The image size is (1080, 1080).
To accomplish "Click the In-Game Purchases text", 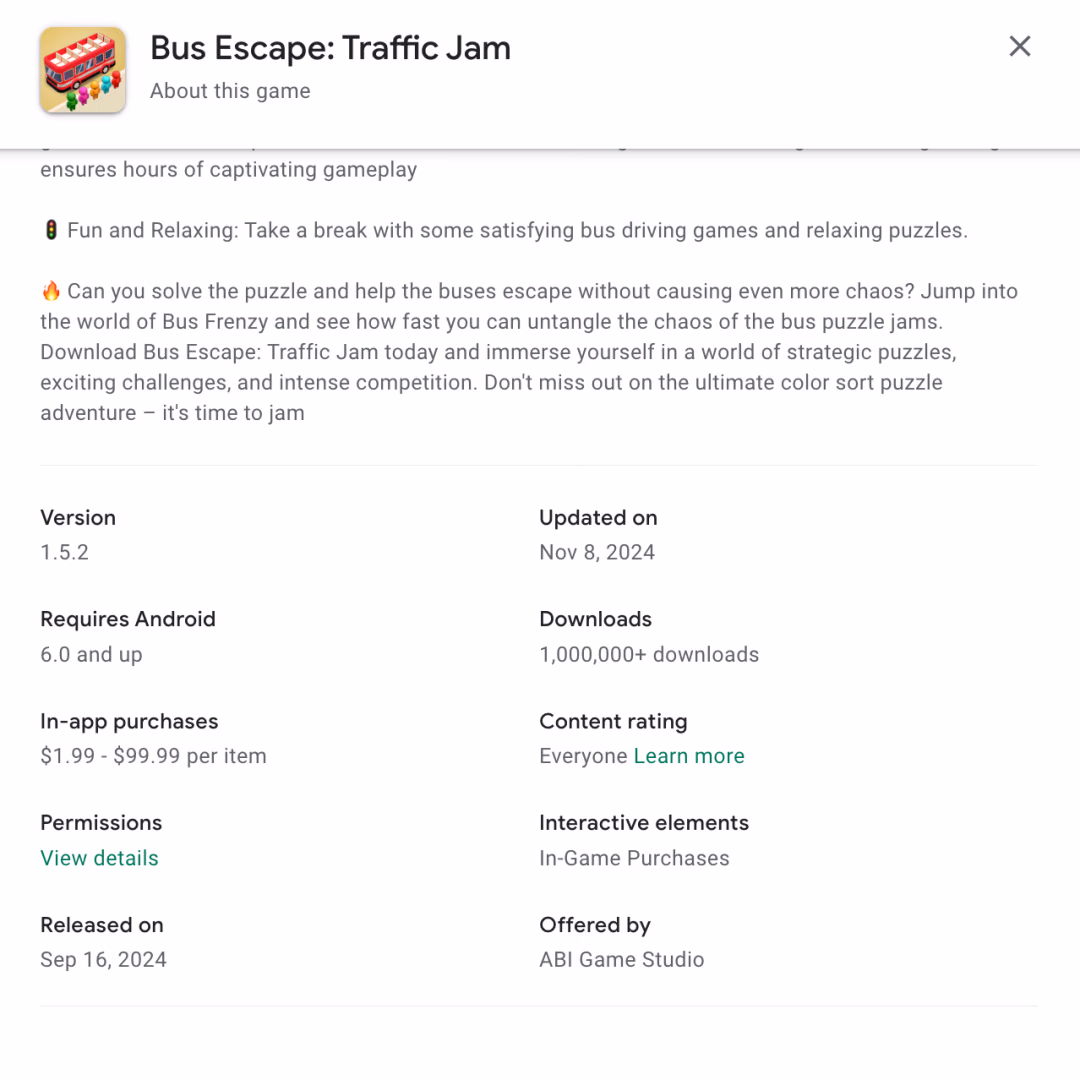I will (x=634, y=858).
